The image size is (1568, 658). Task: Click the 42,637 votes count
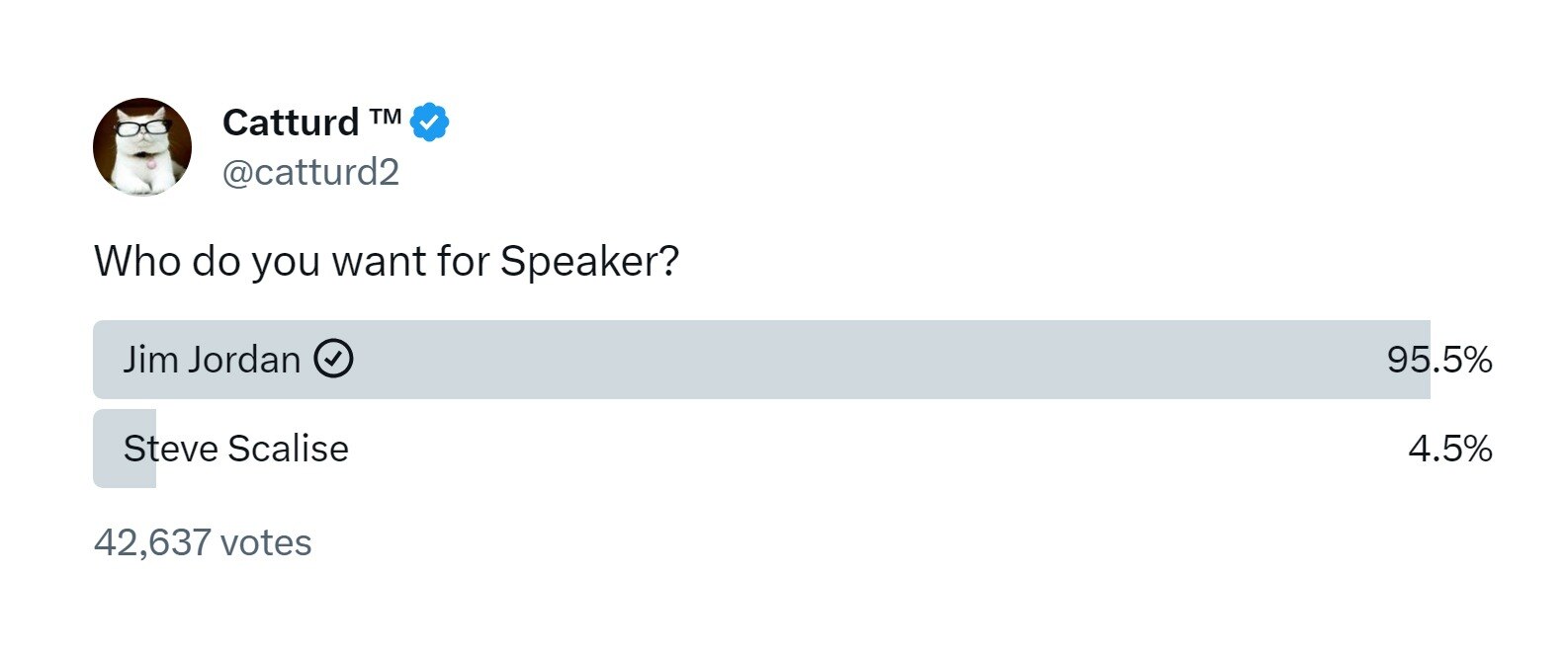pyautogui.click(x=203, y=542)
